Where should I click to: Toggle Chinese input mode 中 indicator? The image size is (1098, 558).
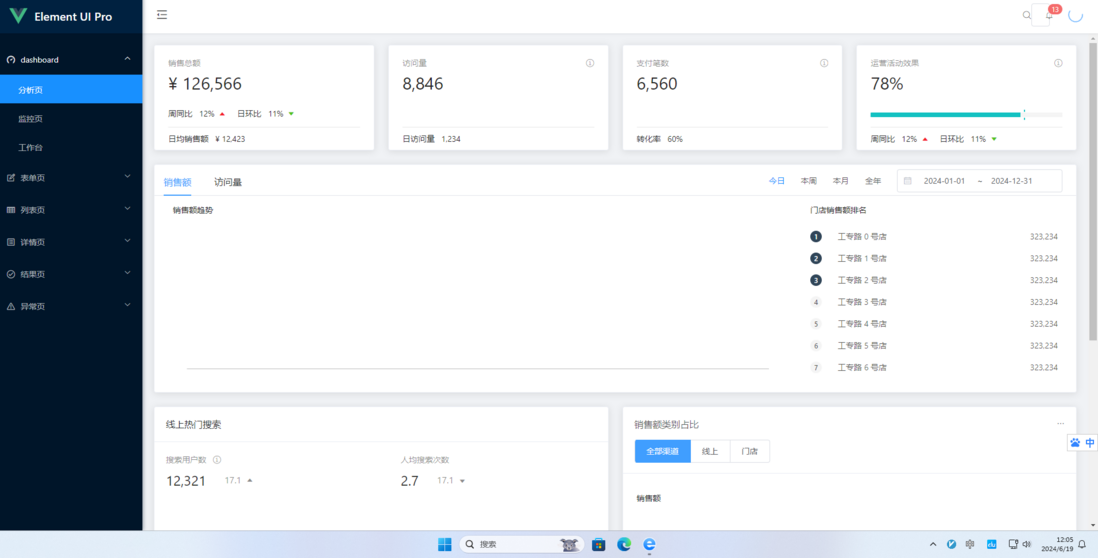1090,442
